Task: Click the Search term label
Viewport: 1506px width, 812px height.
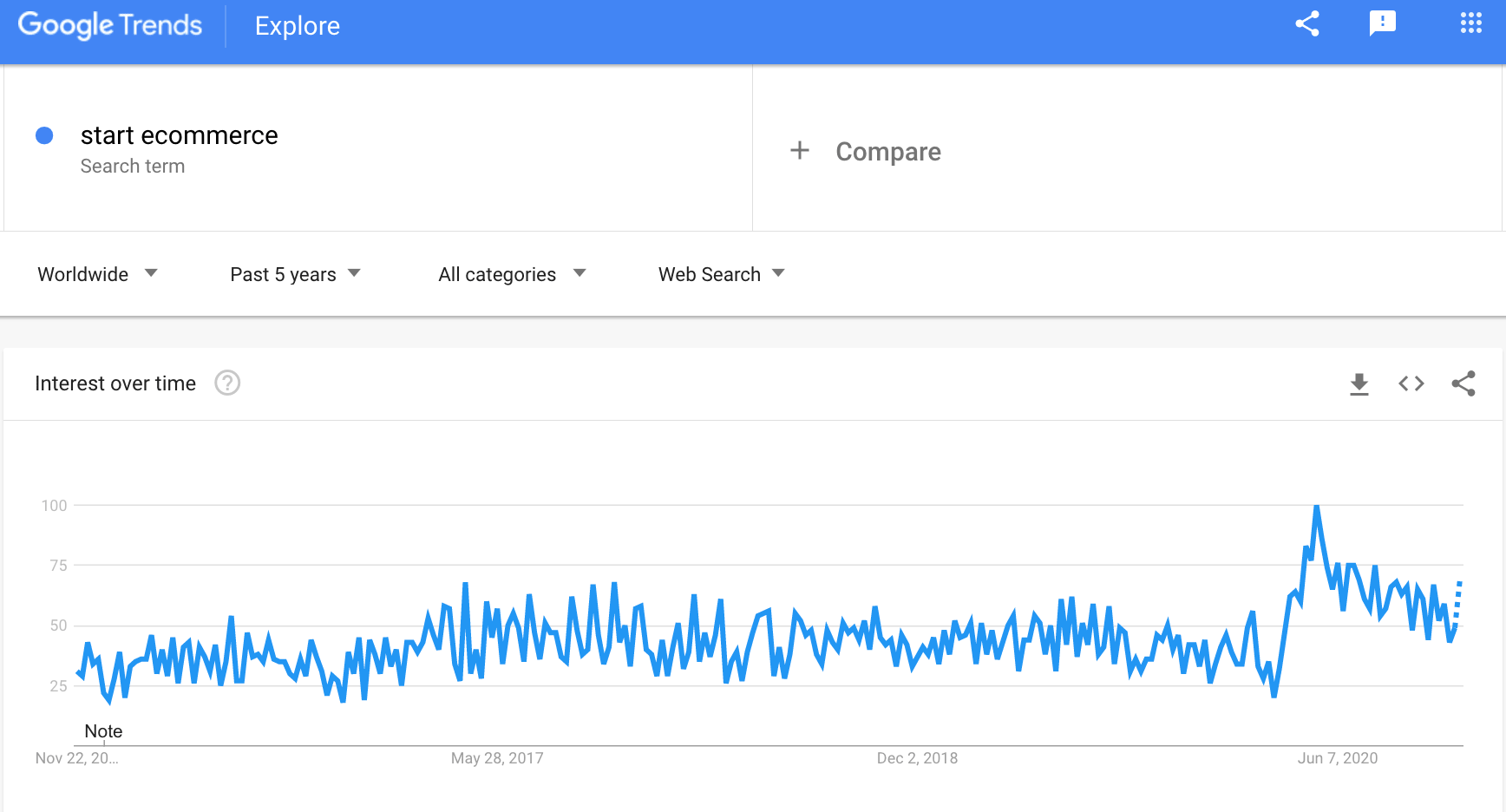Action: click(x=133, y=166)
